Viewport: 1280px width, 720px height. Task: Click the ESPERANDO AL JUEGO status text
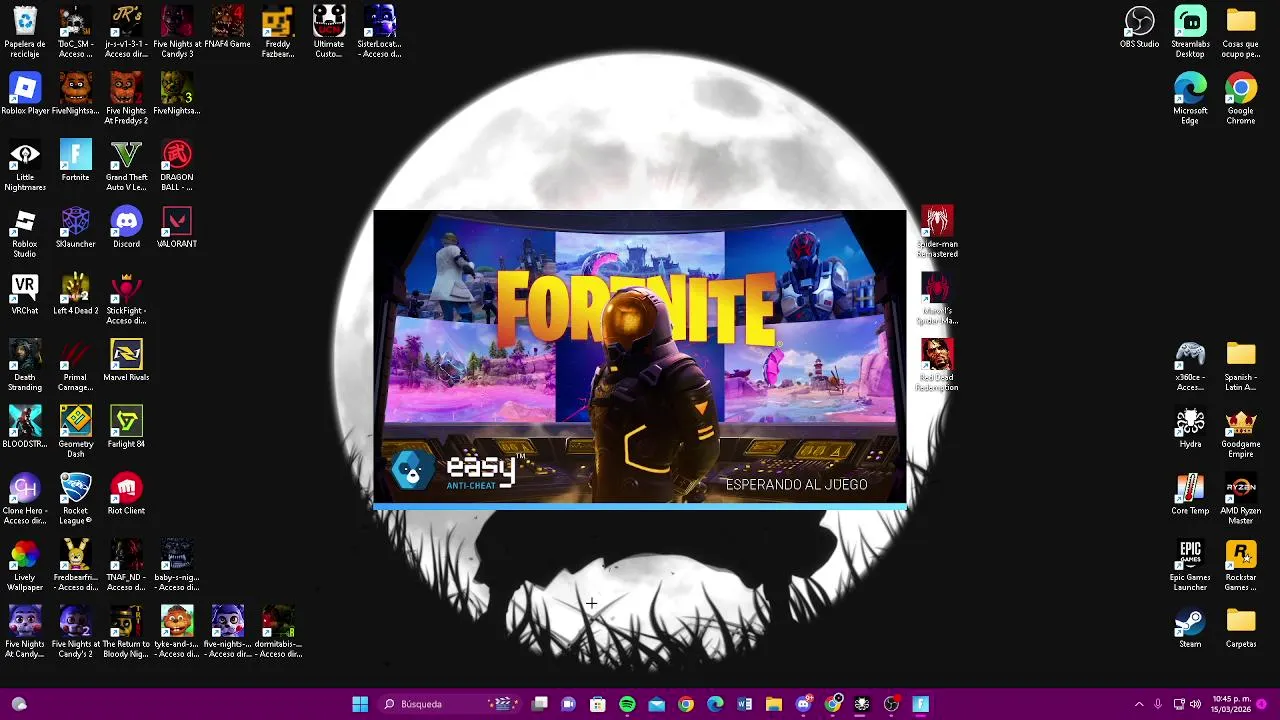[796, 485]
